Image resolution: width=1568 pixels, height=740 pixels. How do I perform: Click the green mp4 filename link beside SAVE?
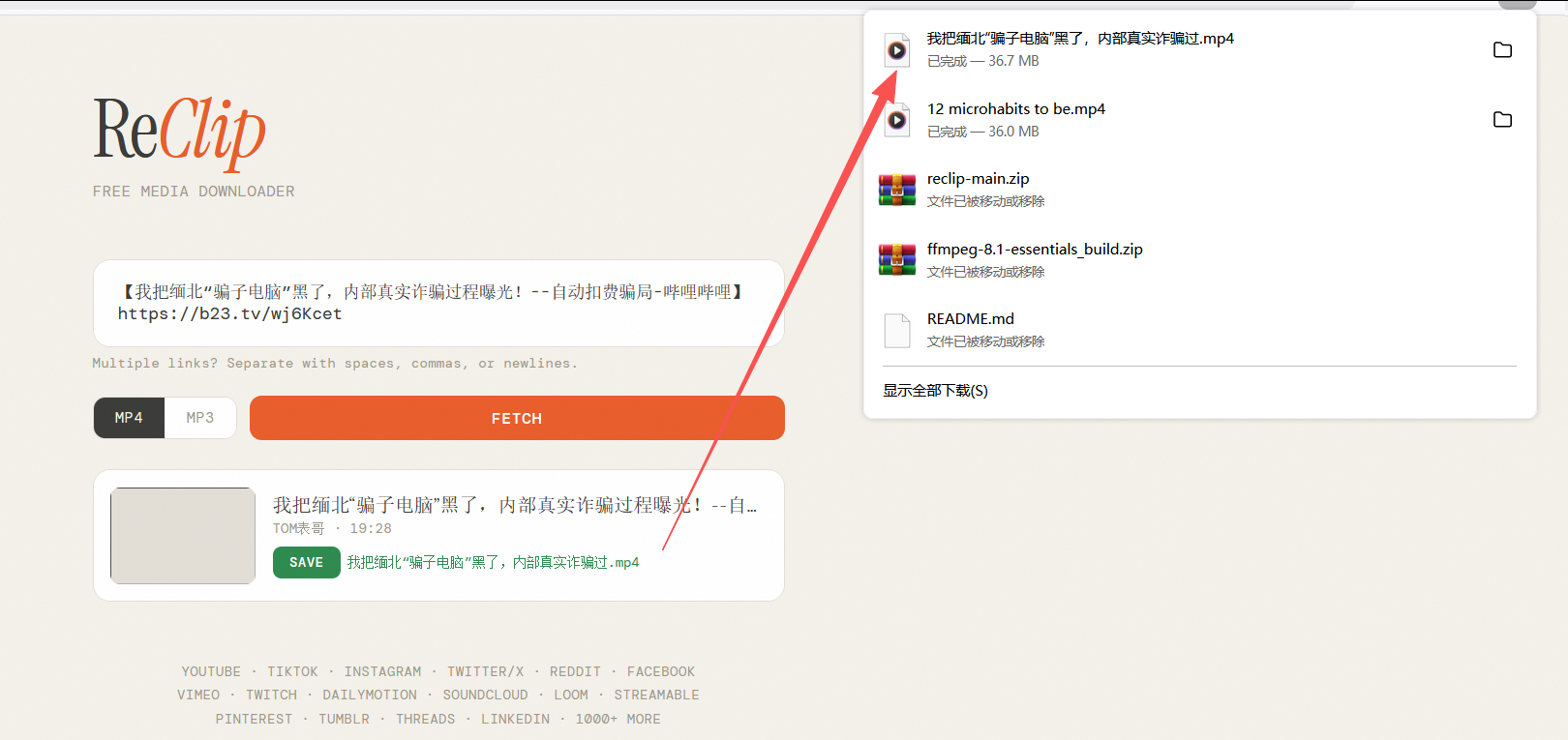(x=493, y=562)
